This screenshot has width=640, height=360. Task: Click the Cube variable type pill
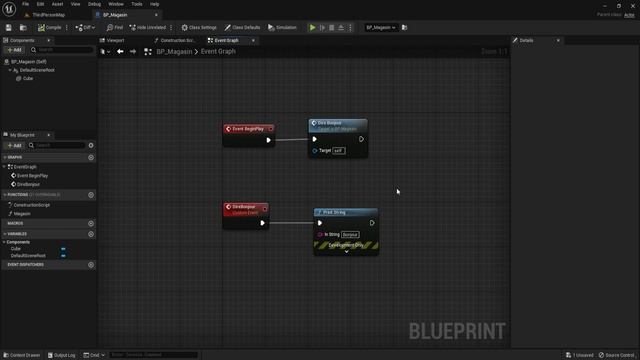(x=63, y=249)
